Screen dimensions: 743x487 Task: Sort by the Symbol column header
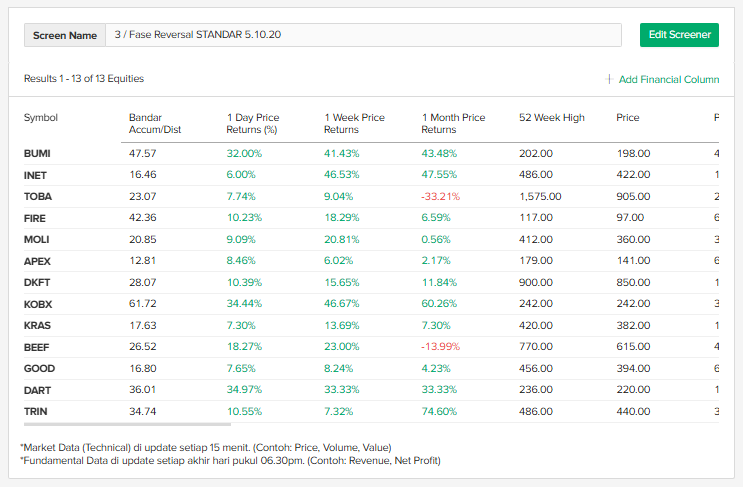(x=41, y=118)
